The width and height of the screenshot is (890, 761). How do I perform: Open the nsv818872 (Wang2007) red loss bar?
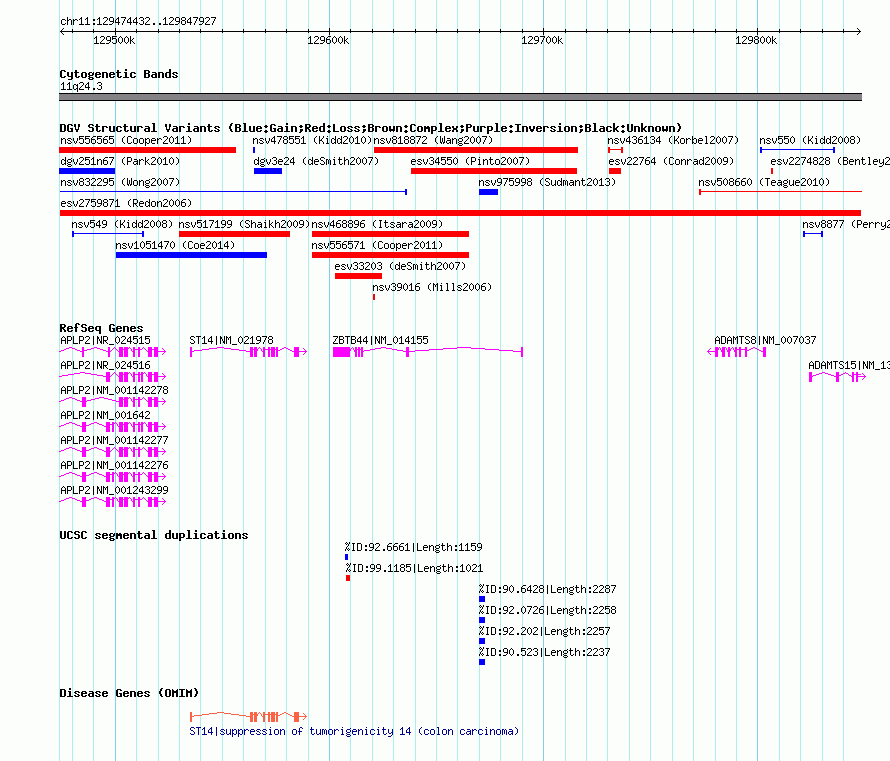pos(476,150)
